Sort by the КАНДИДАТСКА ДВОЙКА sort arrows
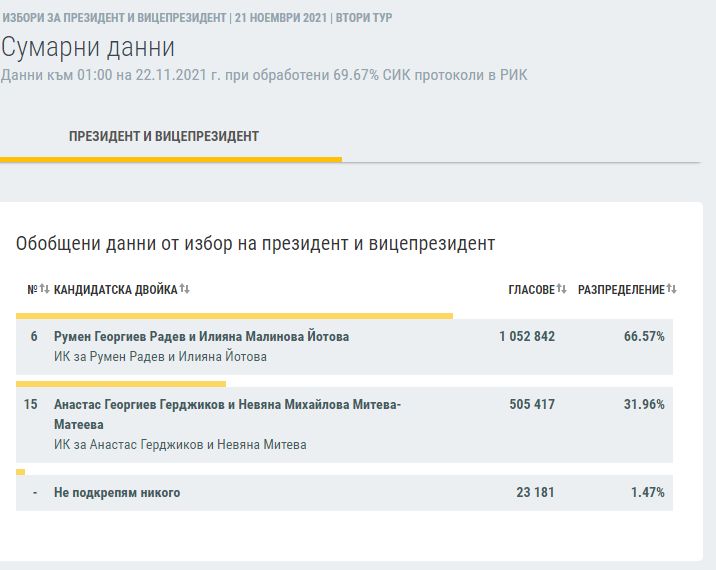Image resolution: width=716 pixels, height=570 pixels. [x=185, y=290]
